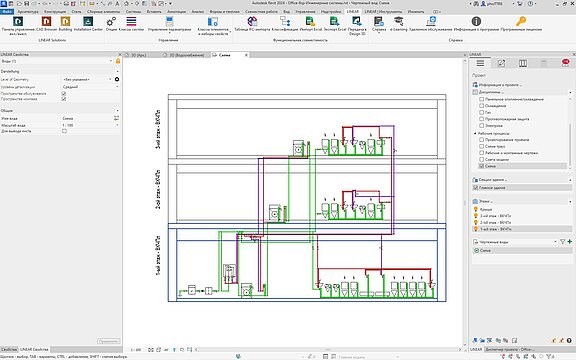Select the hamburger list tab in LINEAR panel
This screenshot has height=360, width=576.
[480, 63]
